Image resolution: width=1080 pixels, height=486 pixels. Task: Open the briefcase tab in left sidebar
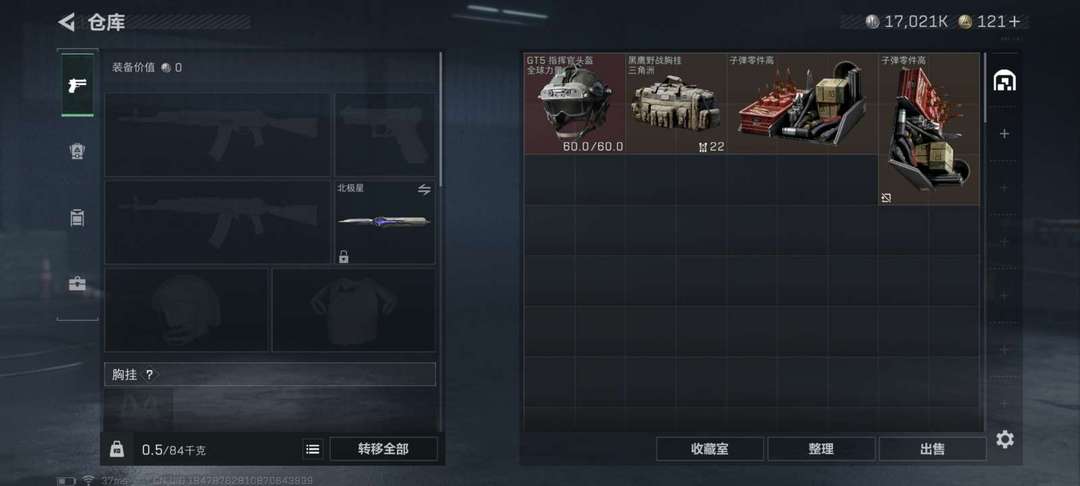[77, 284]
